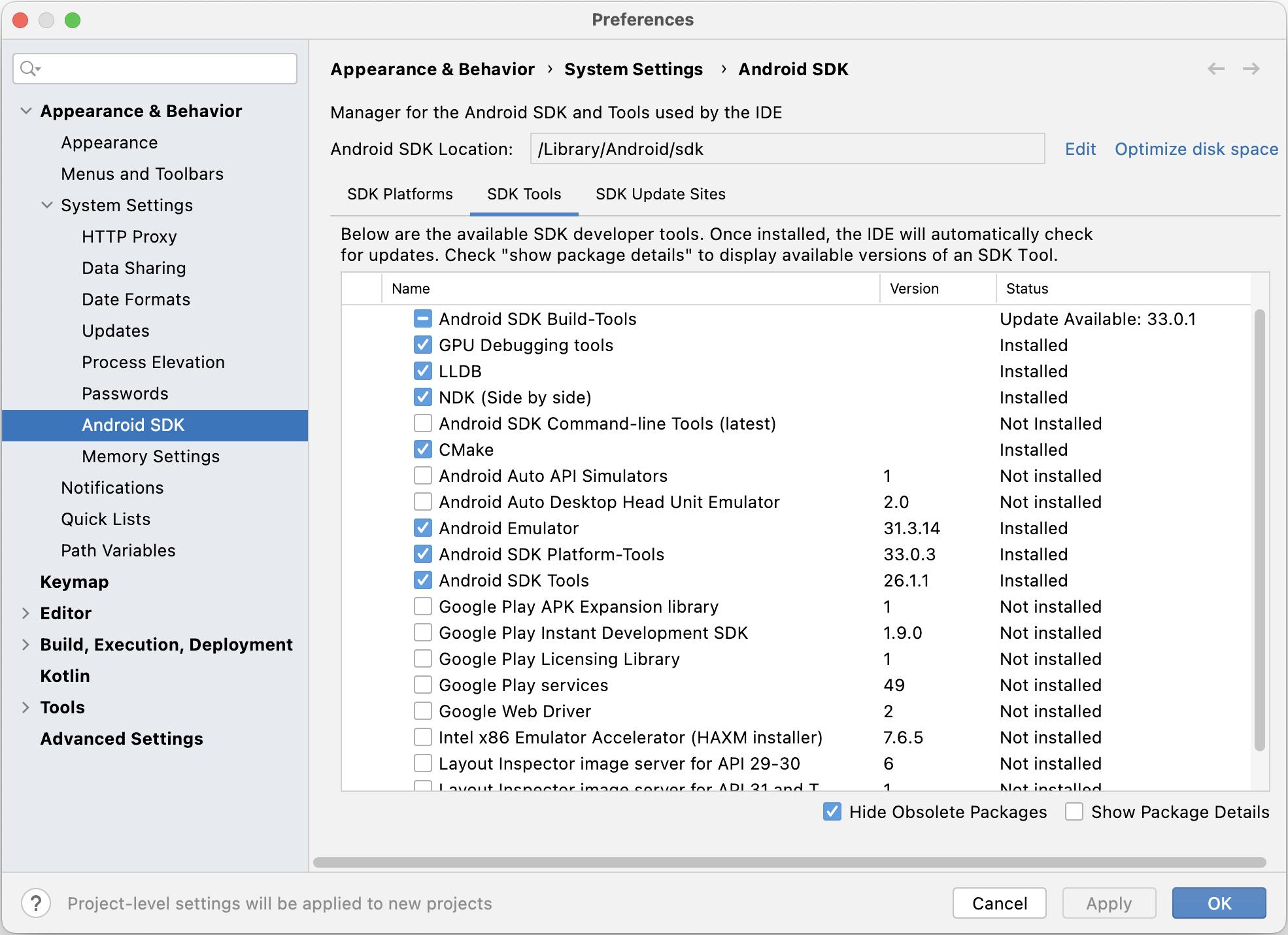Expand the Editor settings group
Image resolution: width=1288 pixels, height=935 pixels.
pyautogui.click(x=26, y=613)
